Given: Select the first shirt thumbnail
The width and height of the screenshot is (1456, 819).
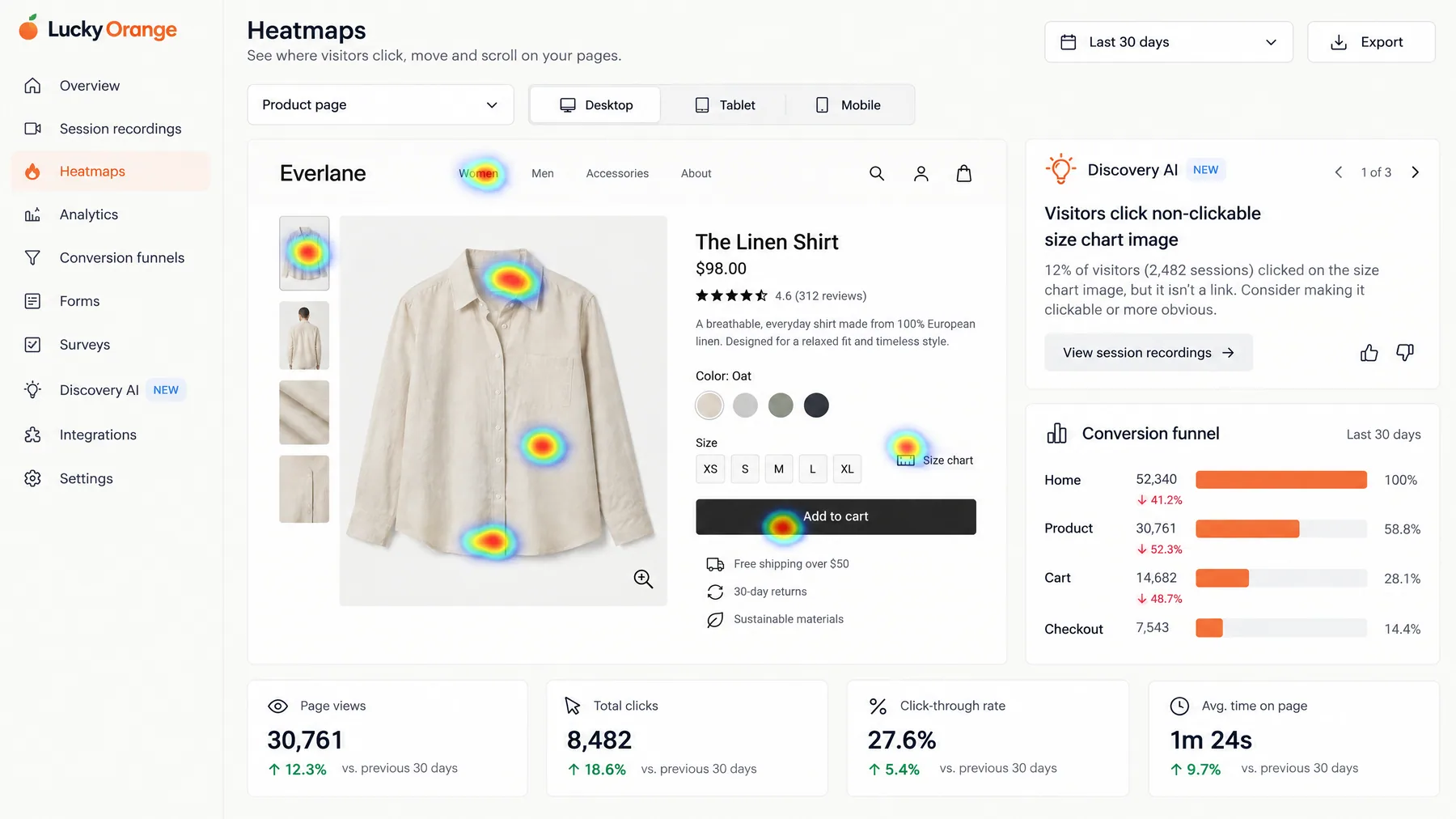Looking at the screenshot, I should pyautogui.click(x=304, y=253).
